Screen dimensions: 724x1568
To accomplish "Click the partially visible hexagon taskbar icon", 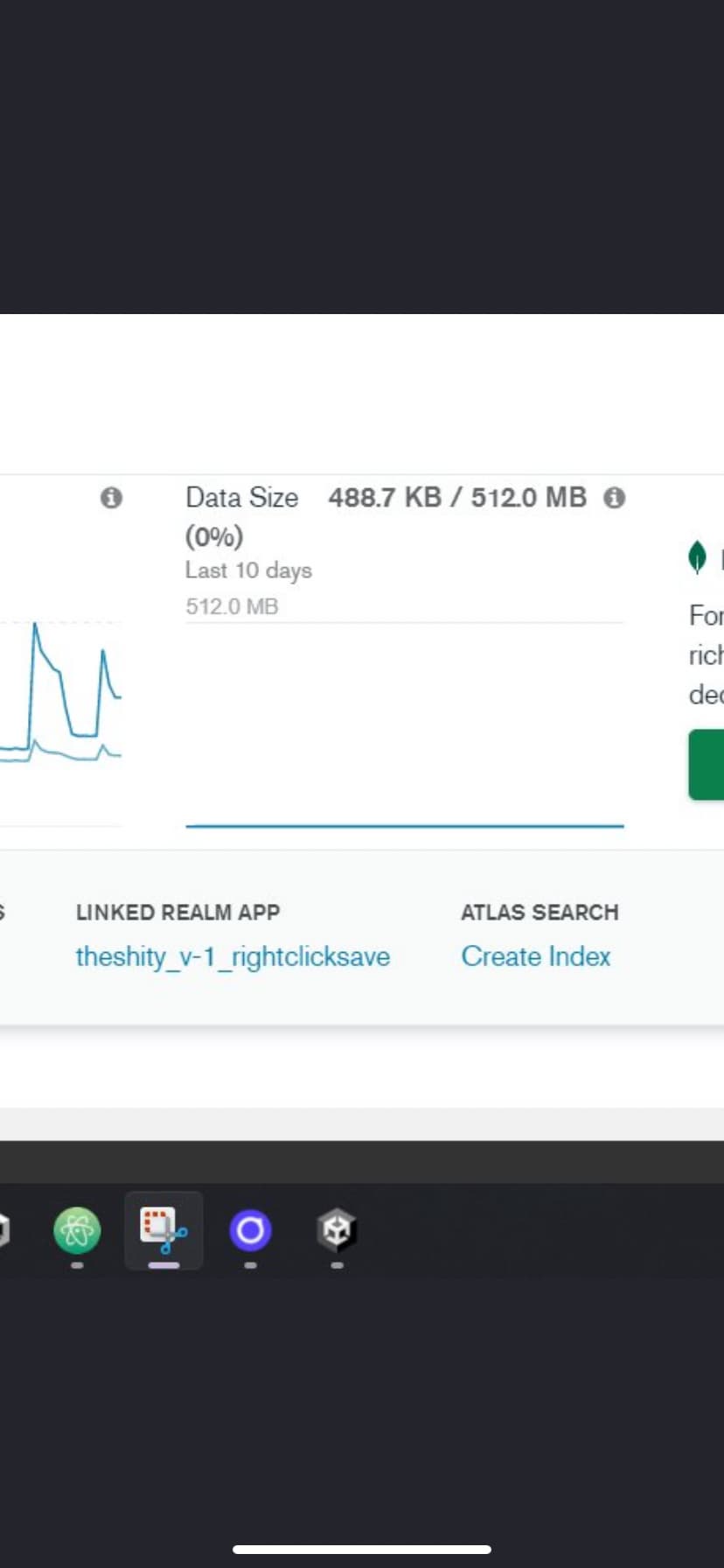I will coord(3,1230).
